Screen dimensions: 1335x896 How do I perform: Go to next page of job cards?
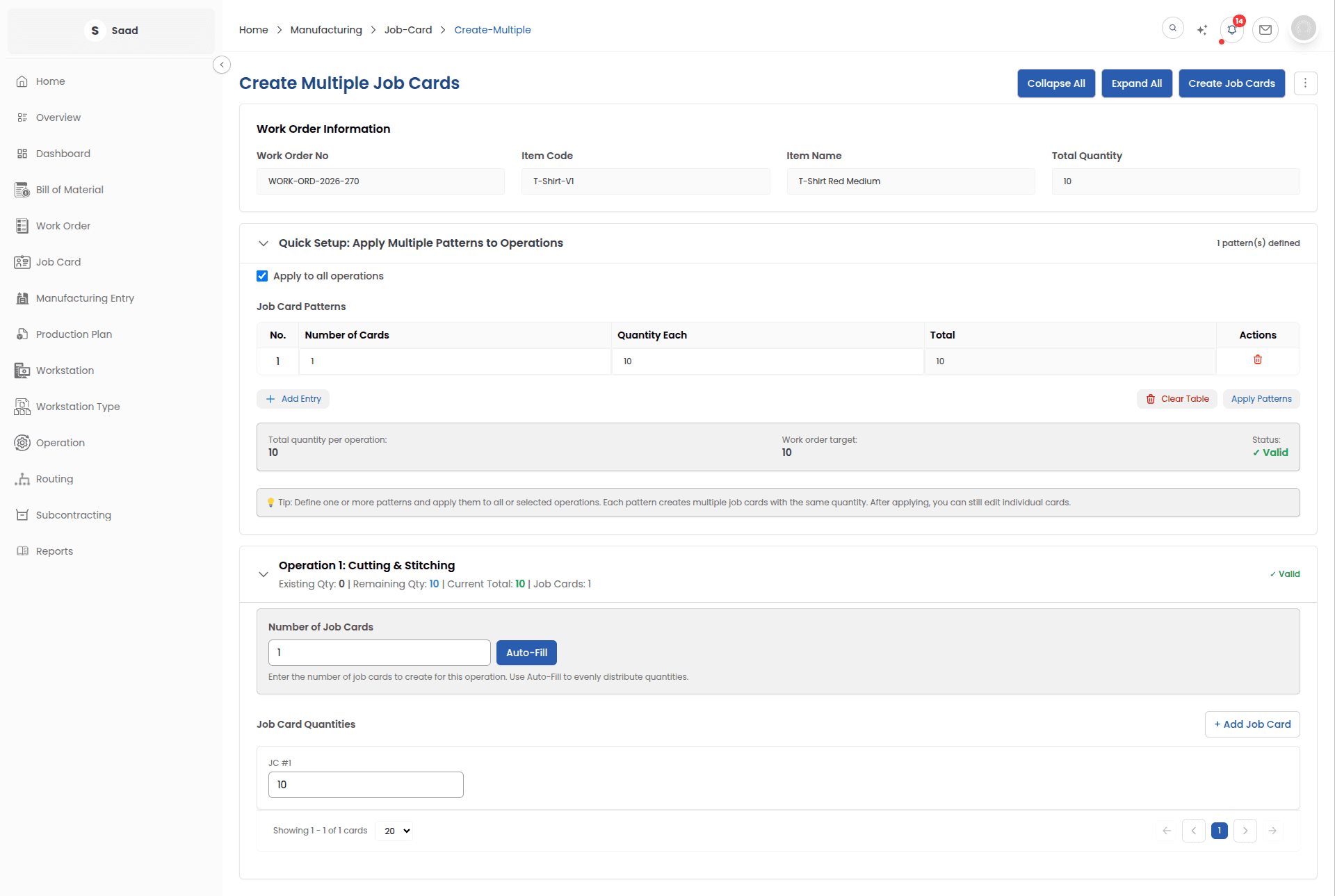(1245, 831)
